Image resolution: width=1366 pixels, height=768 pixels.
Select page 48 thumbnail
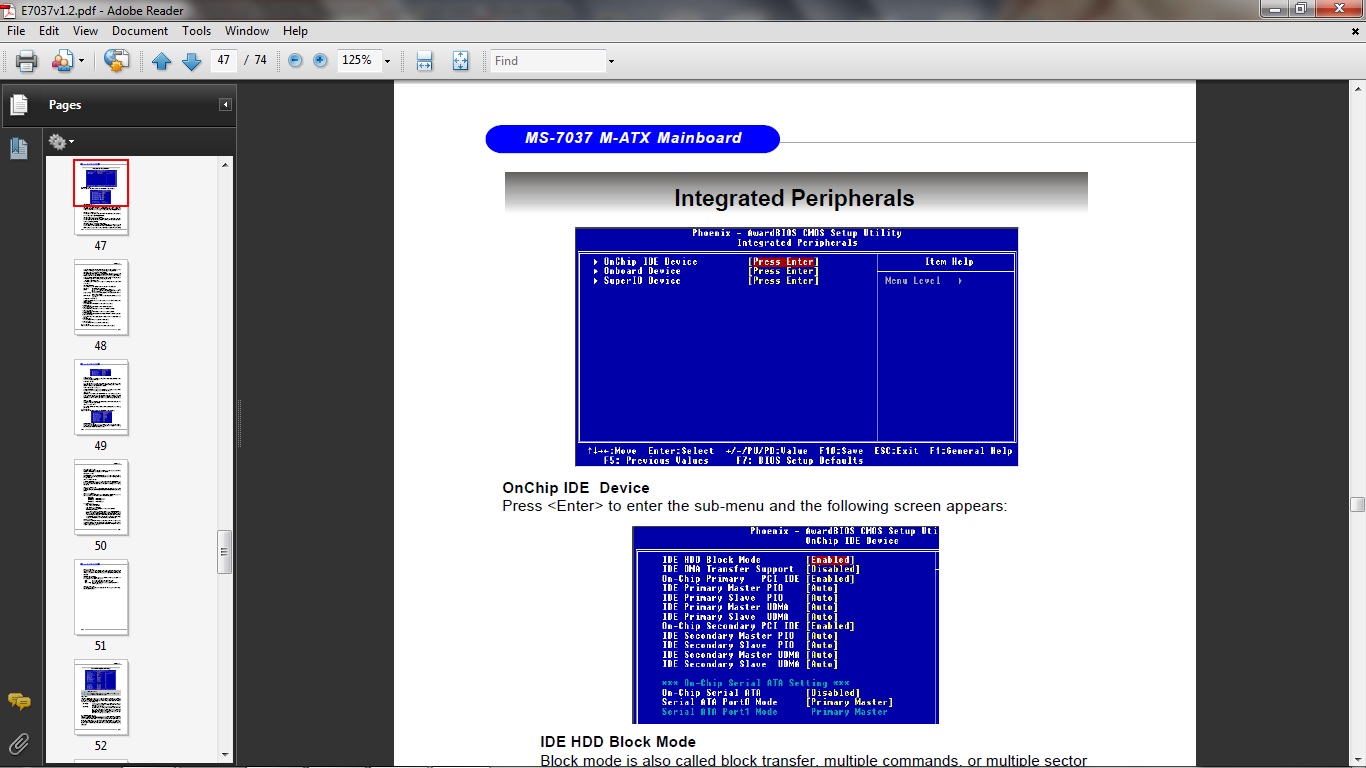click(101, 297)
